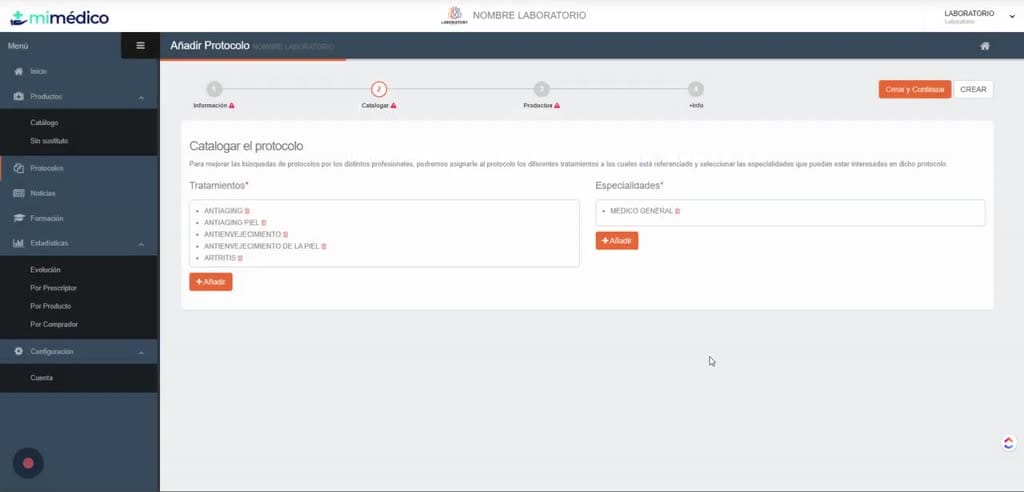Open the LABORATORIO user dropdown
This screenshot has height=492, width=1024.
point(980,17)
